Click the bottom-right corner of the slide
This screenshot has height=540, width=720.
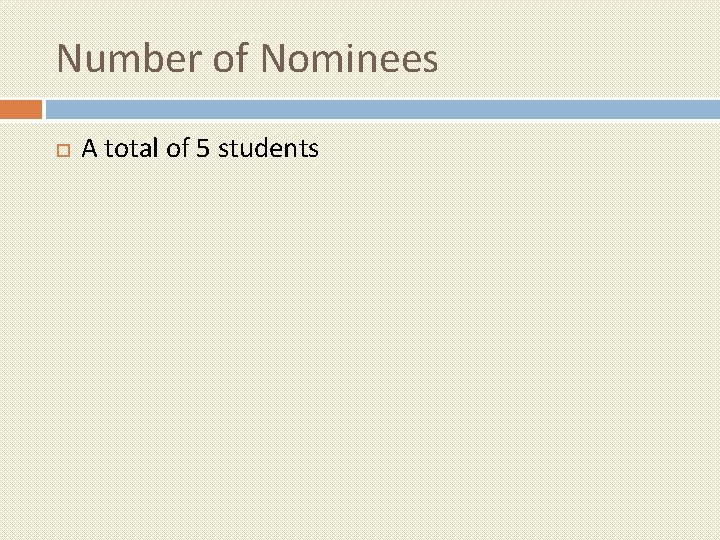click(710, 530)
